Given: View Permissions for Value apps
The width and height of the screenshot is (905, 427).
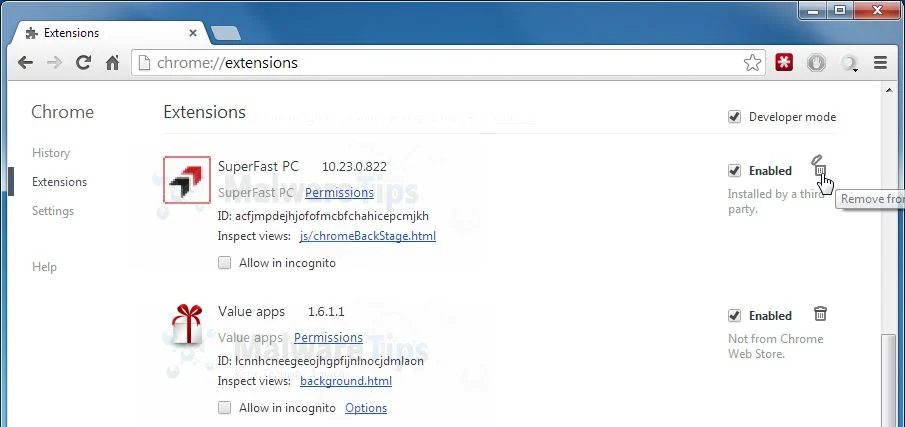Looking at the screenshot, I should 328,337.
